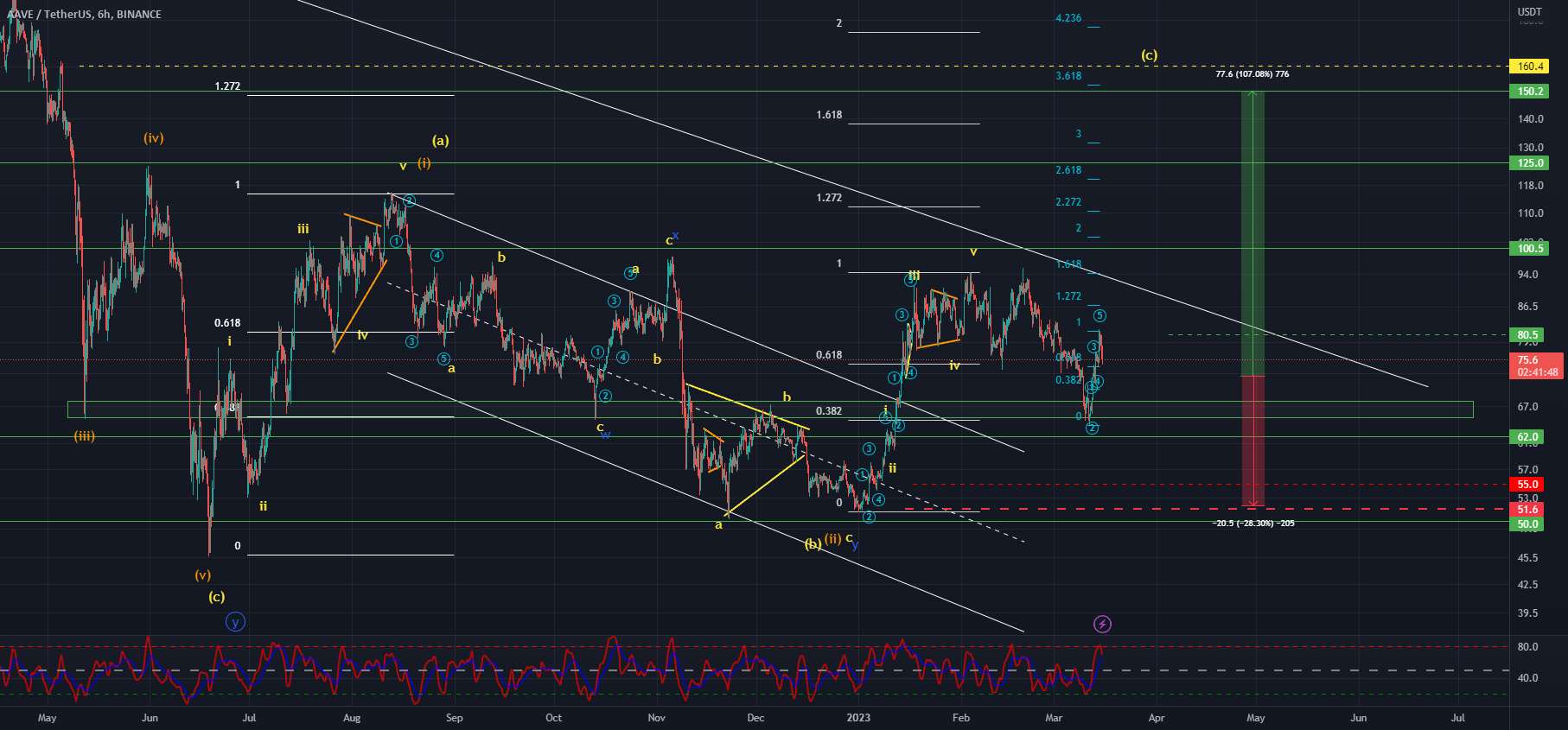This screenshot has height=730, width=1568.
Task: Click the 140.0 price axis value
Action: tap(1530, 119)
